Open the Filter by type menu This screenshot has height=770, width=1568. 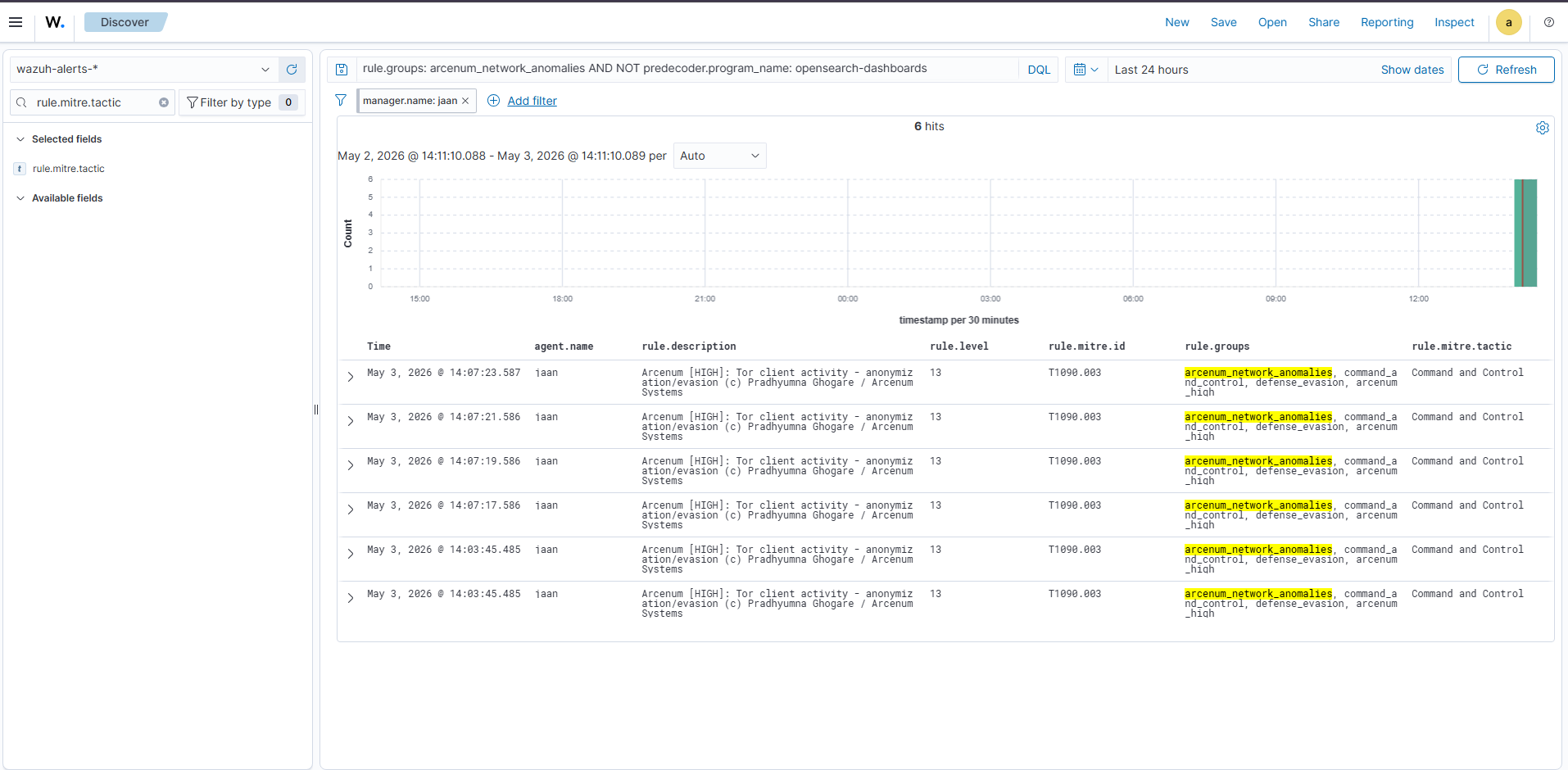coord(242,102)
